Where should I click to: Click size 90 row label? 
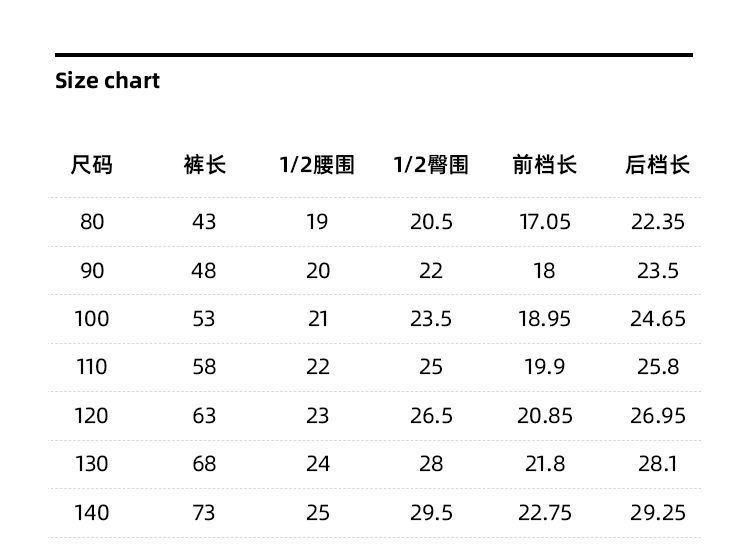[x=92, y=270]
